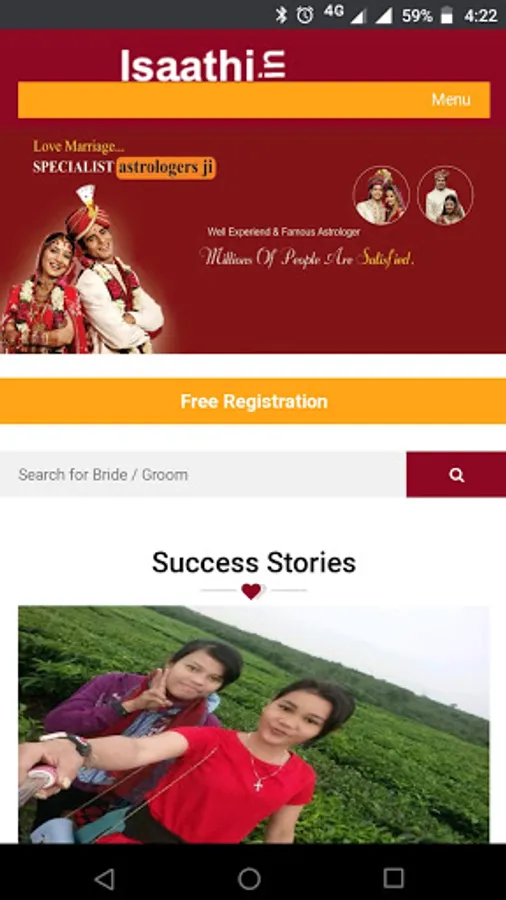Tap 'Millions Of People Are Satisfied' text
The width and height of the screenshot is (506, 900).
pyautogui.click(x=306, y=258)
